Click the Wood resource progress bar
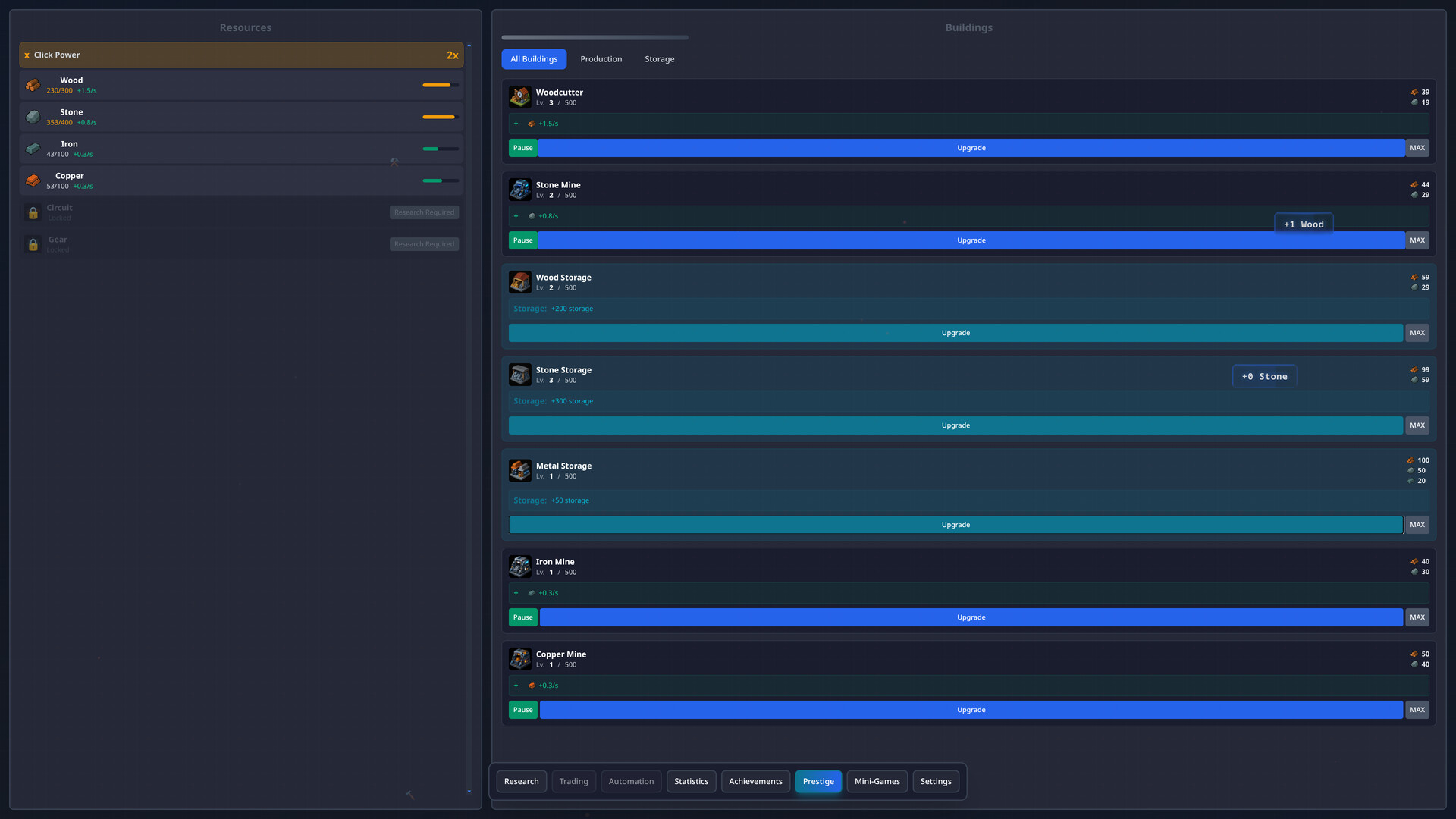The width and height of the screenshot is (1456, 819). [x=440, y=86]
